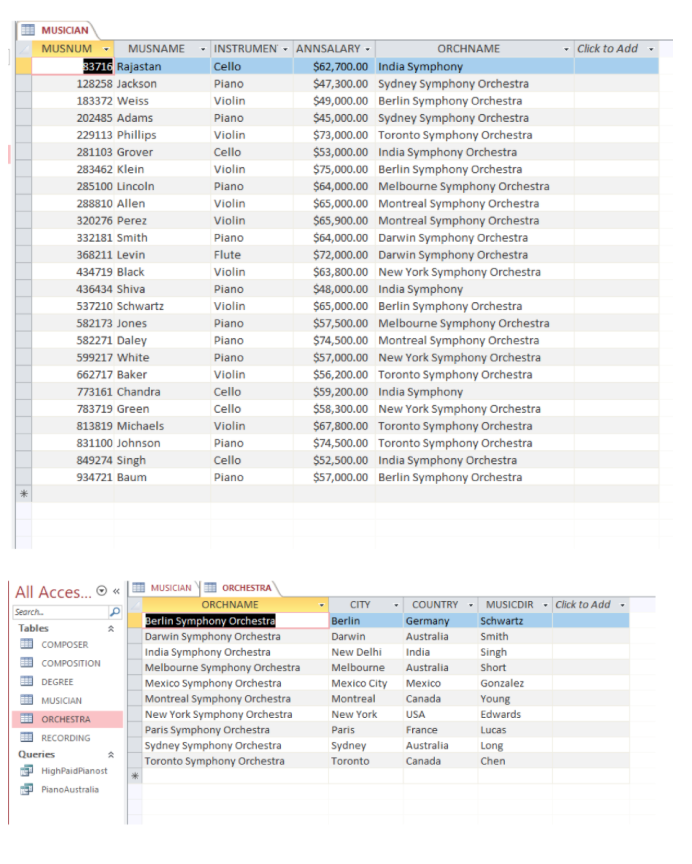Open the MUSNAME column filter dropdown
This screenshot has width=692, height=864.
(203, 49)
